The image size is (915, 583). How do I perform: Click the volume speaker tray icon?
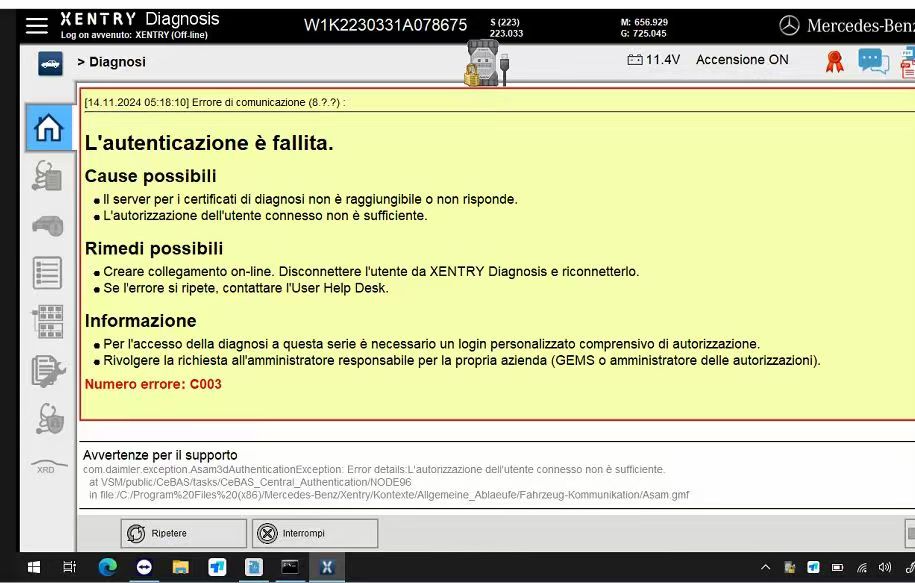885,567
